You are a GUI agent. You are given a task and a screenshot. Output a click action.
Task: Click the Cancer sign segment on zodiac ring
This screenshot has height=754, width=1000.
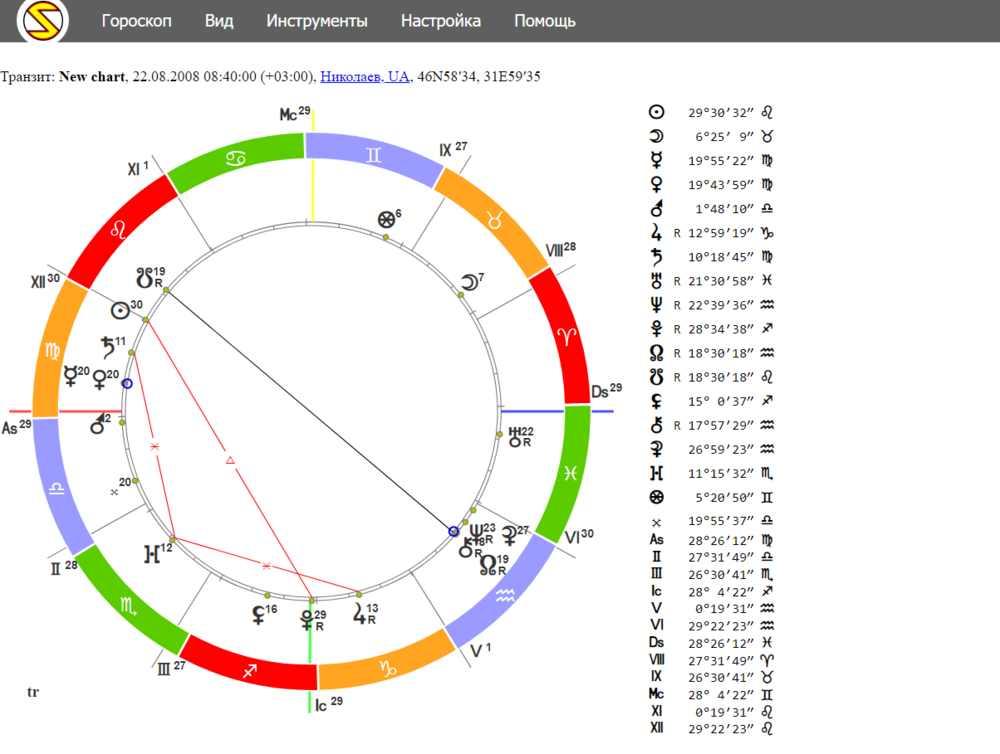coord(235,159)
